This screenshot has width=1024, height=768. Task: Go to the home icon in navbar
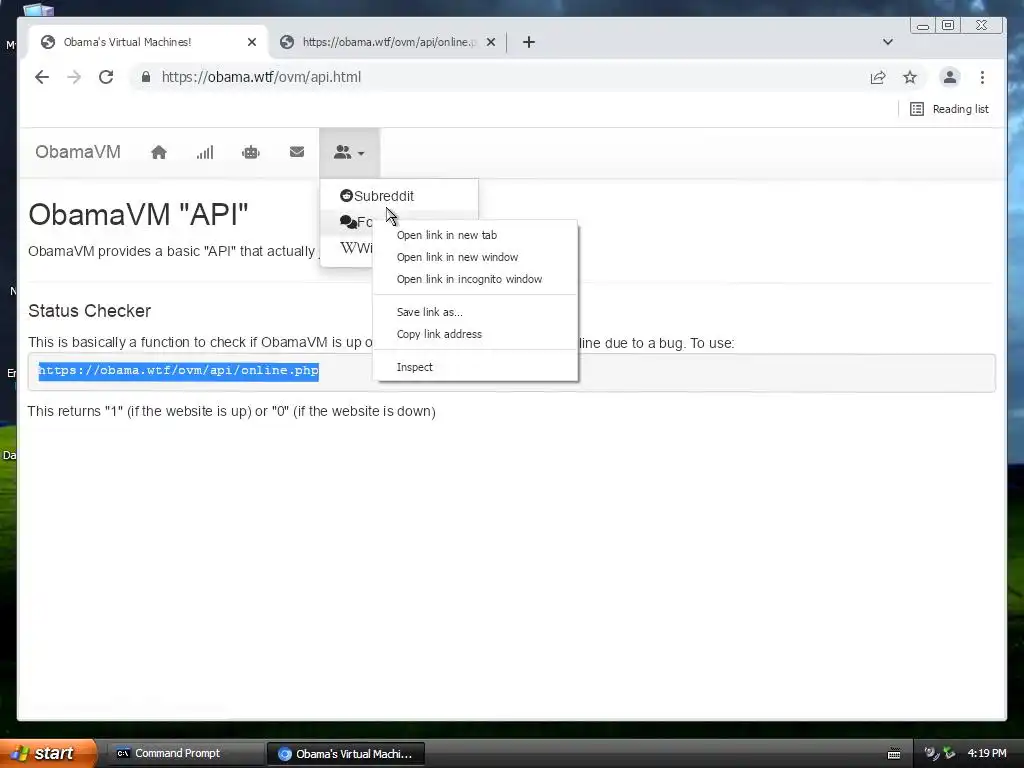pos(159,152)
